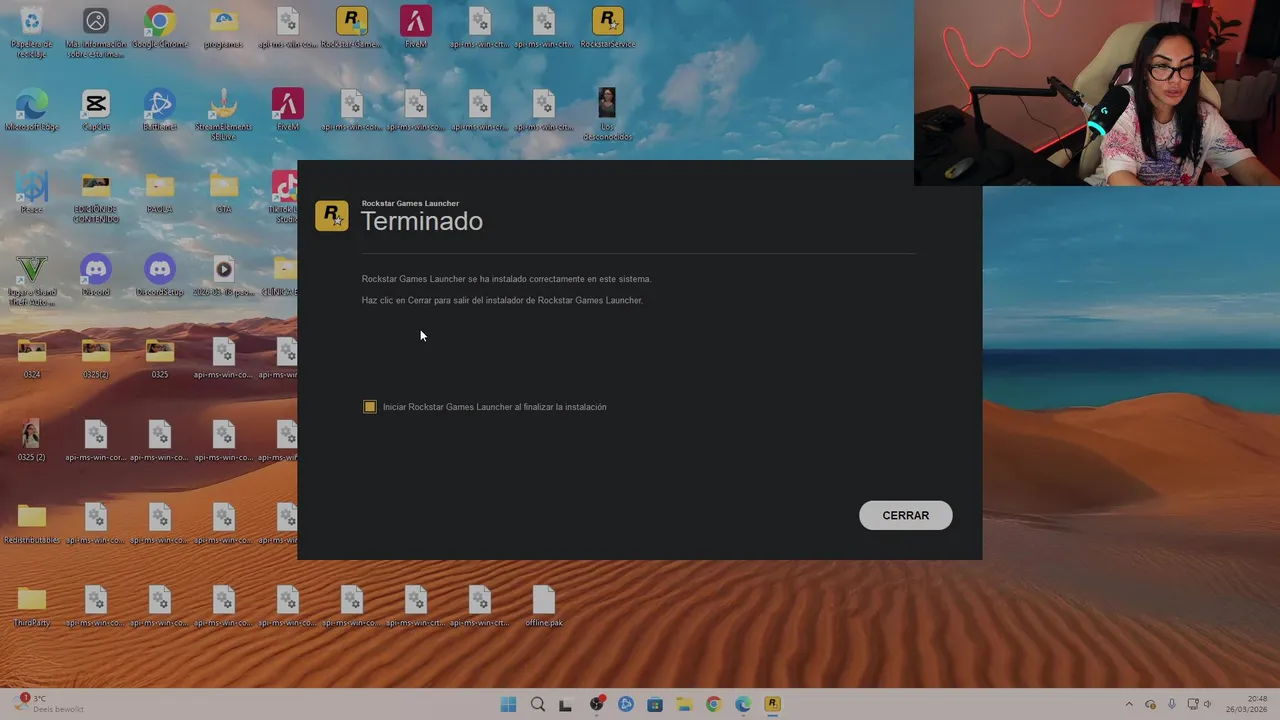This screenshot has width=1280, height=720.
Task: Open the GTA folder on desktop
Action: (224, 193)
